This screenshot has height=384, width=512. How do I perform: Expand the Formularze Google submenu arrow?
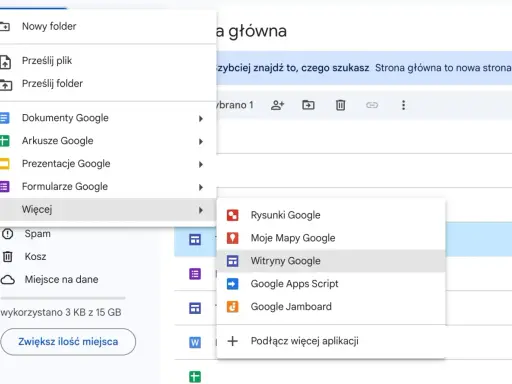click(201, 187)
